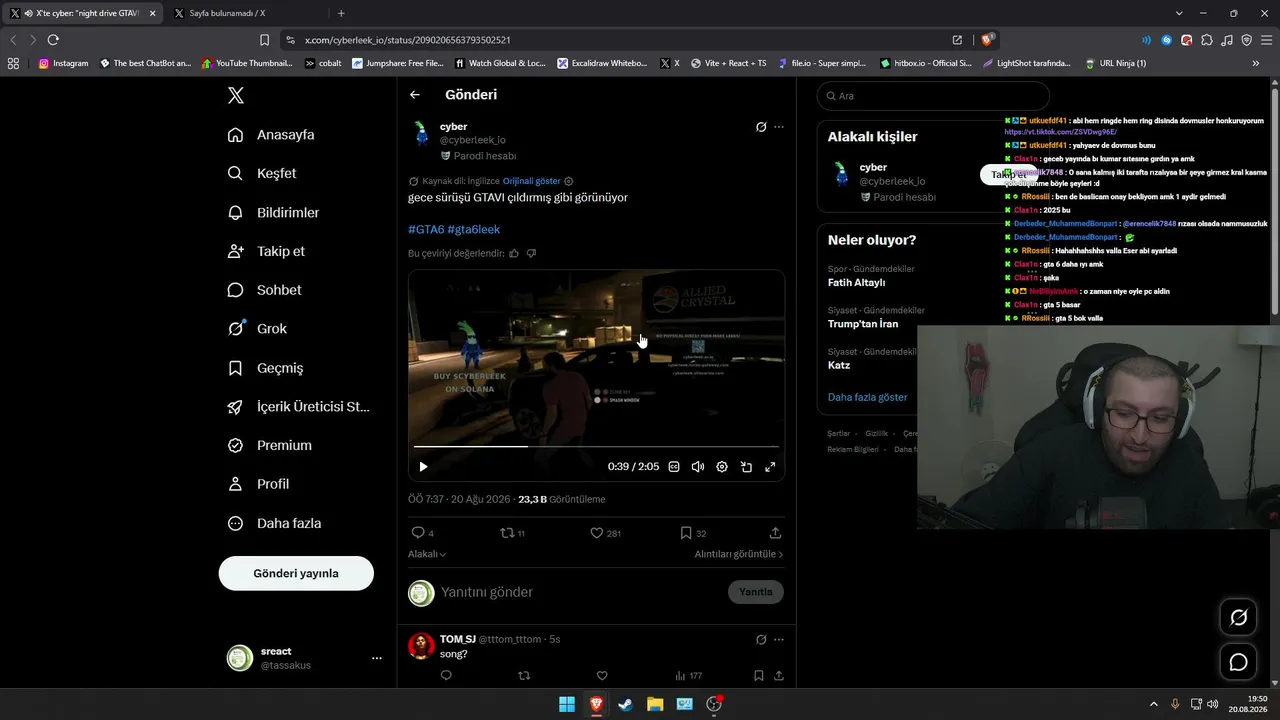1280x720 pixels.
Task: Expand the Alakalı replies sort dropdown
Action: coord(427,554)
